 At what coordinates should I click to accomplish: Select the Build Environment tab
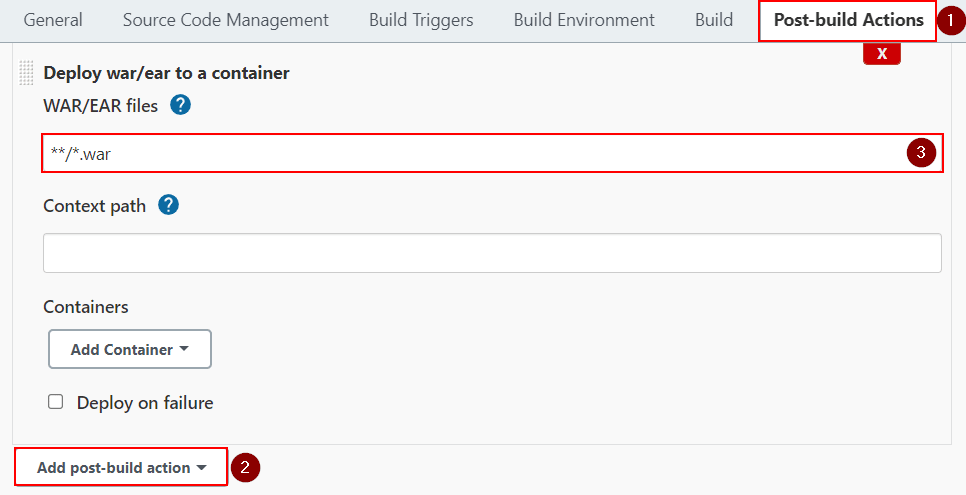(x=584, y=20)
